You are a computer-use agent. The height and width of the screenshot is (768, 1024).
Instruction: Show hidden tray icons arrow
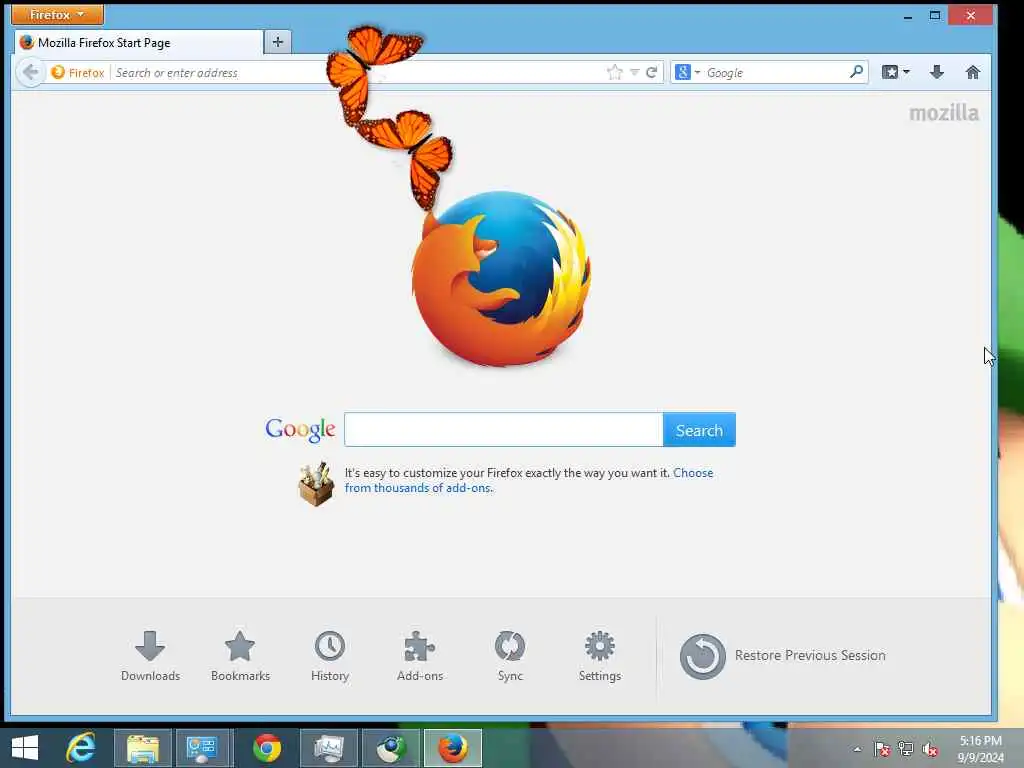(857, 749)
